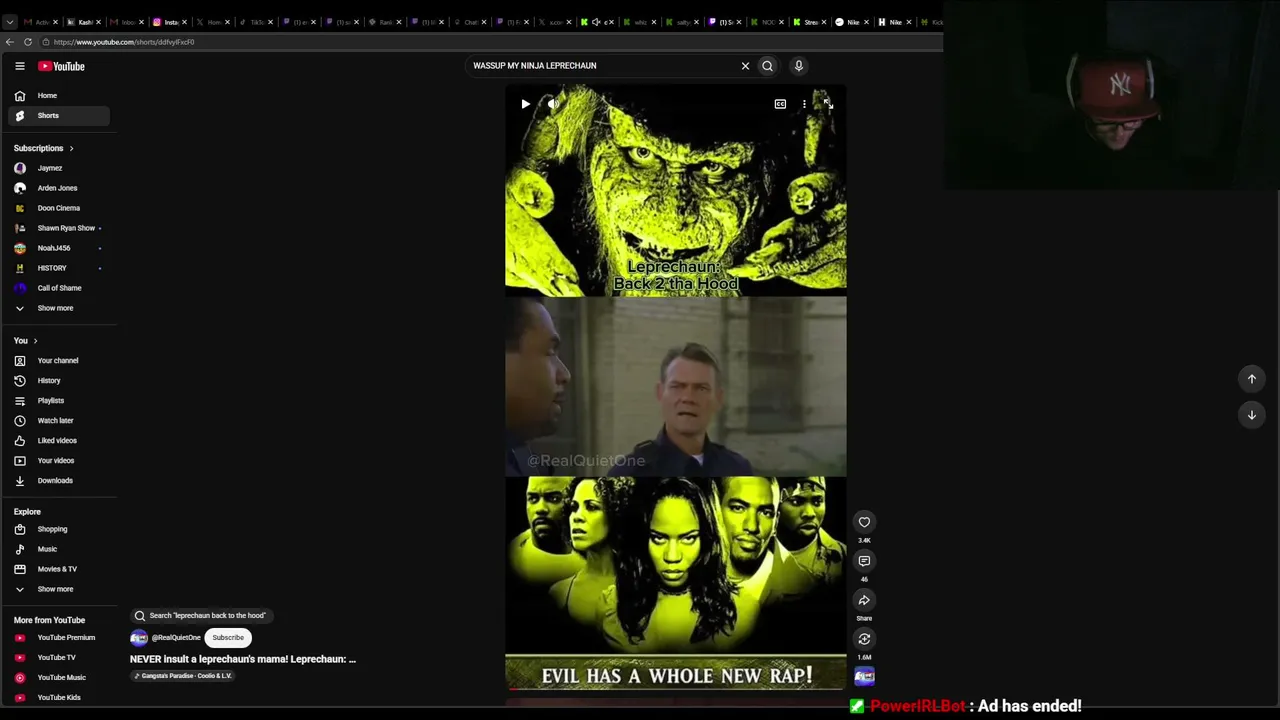Open YouTube Music in sidebar

(x=59, y=678)
